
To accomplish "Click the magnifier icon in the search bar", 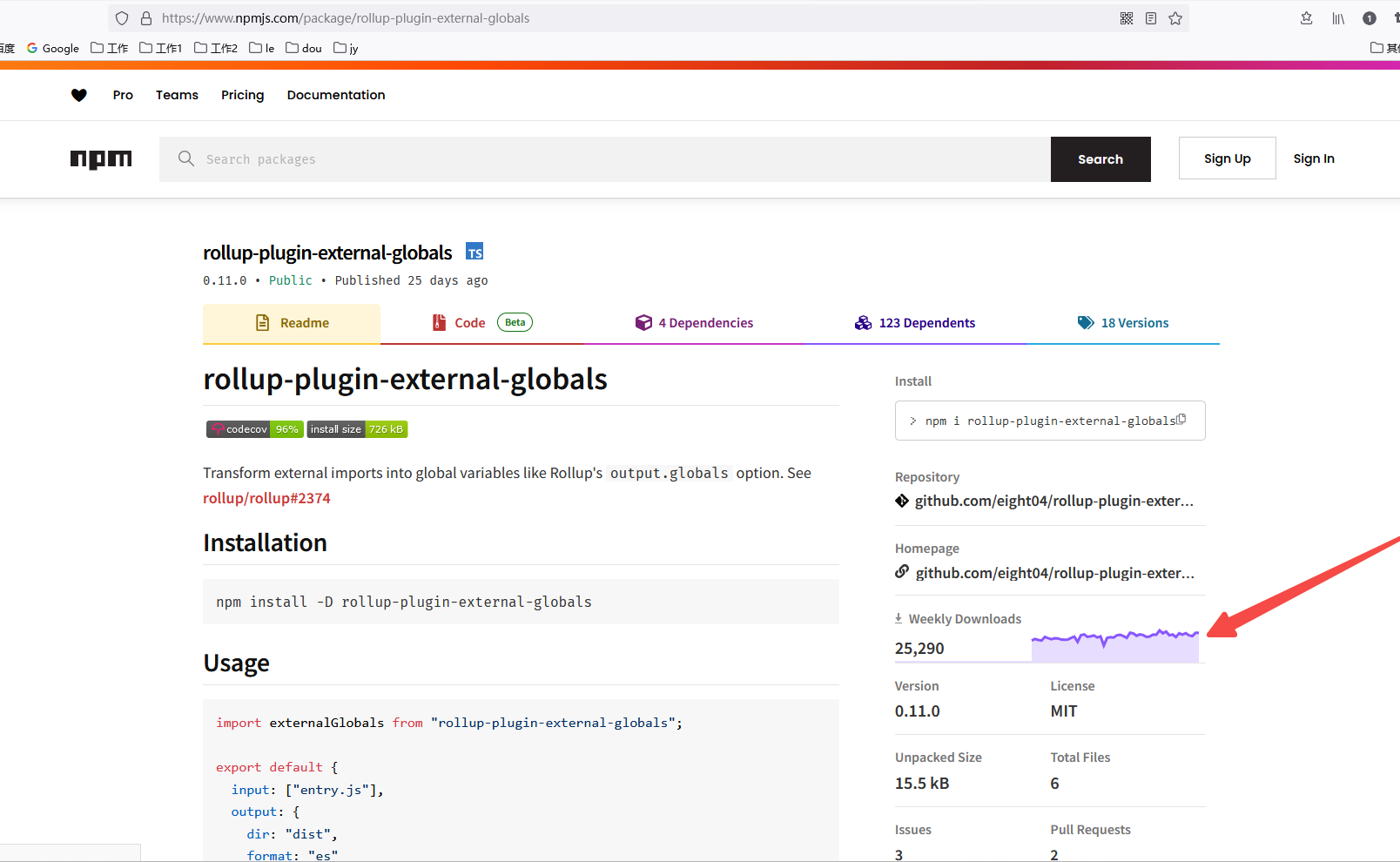I will click(x=186, y=159).
